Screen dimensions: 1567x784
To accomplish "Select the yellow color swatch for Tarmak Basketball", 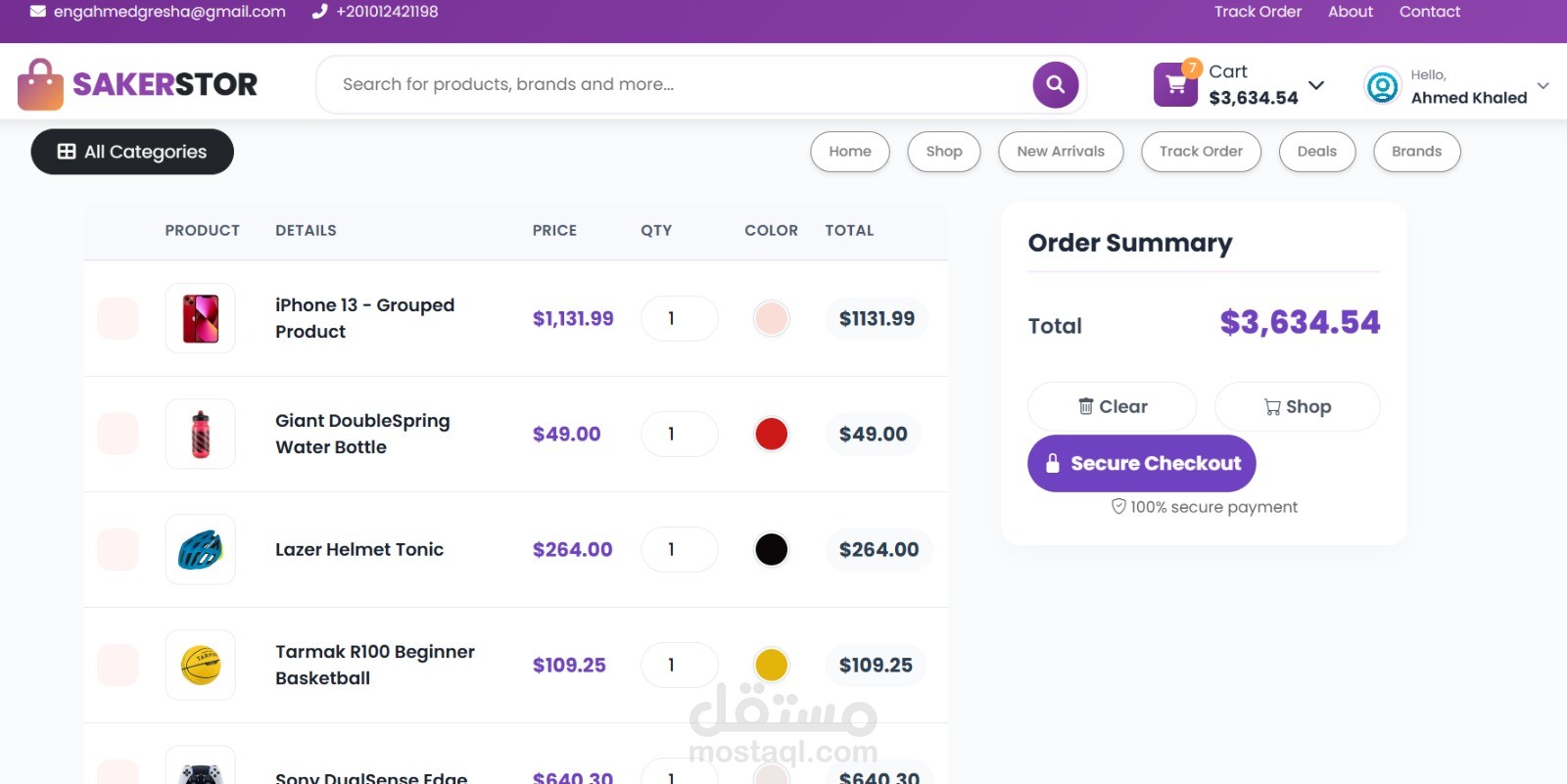I will 772,665.
